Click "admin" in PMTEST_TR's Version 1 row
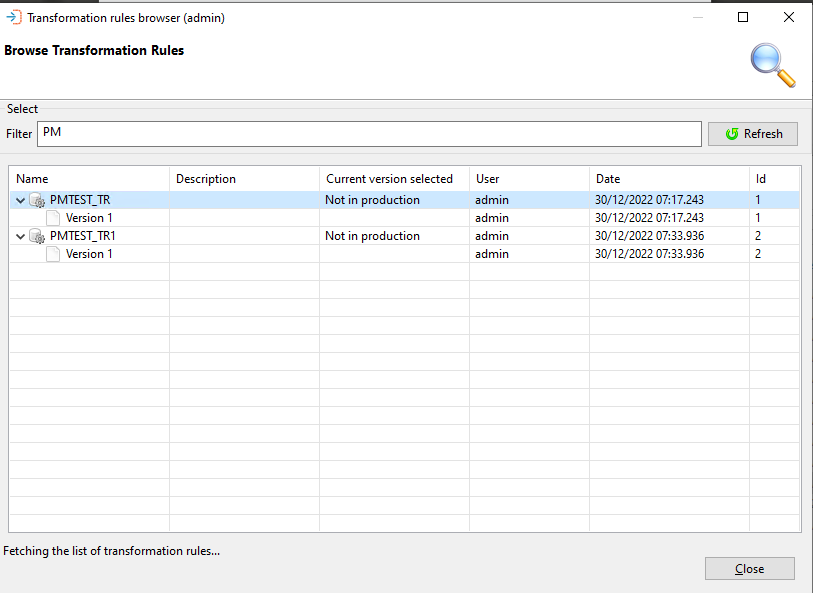The image size is (813, 593). (x=492, y=218)
